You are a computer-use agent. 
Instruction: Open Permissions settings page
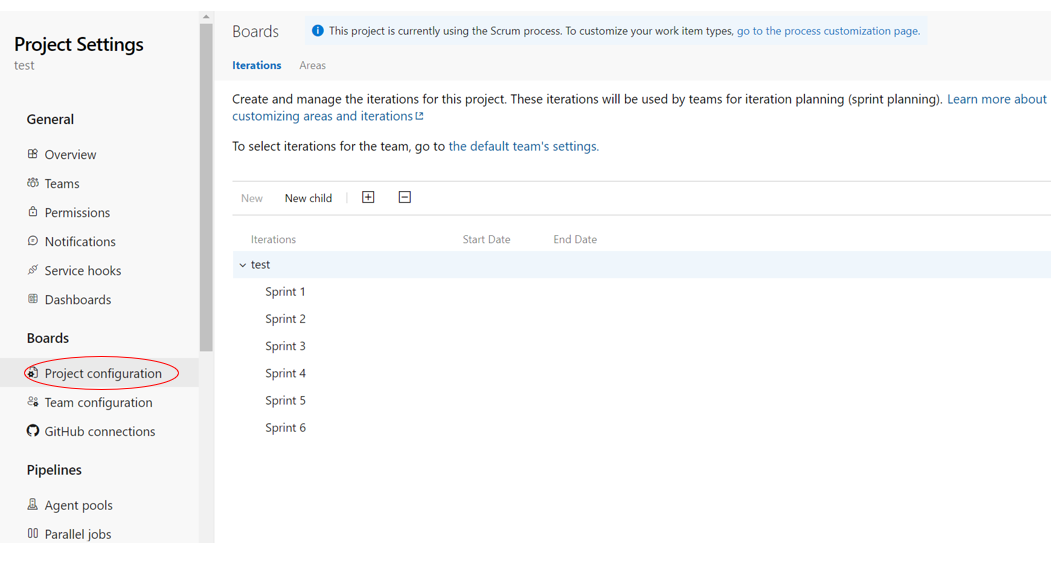[77, 212]
